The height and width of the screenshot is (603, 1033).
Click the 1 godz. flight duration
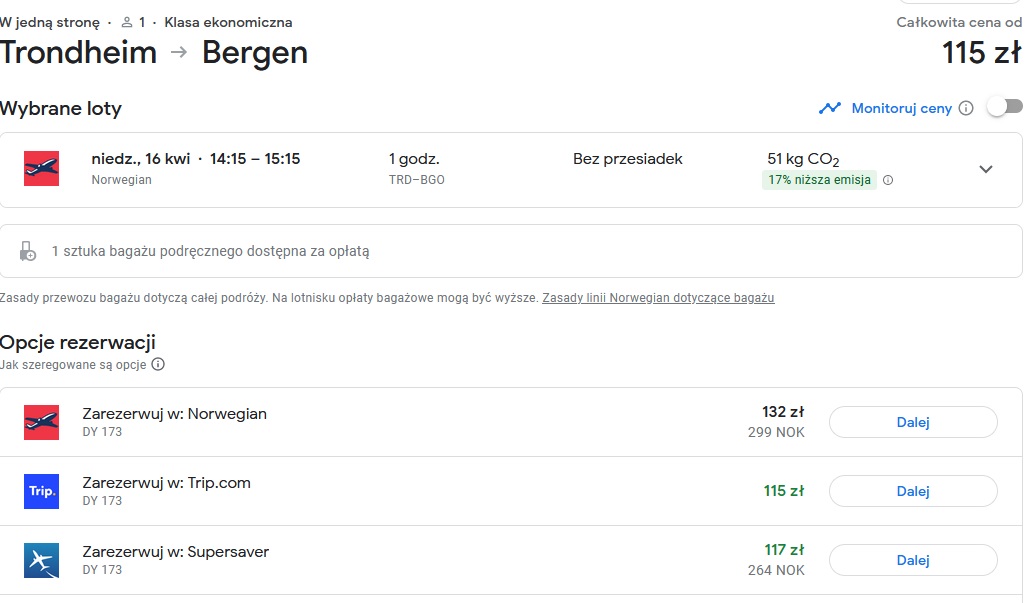click(414, 159)
